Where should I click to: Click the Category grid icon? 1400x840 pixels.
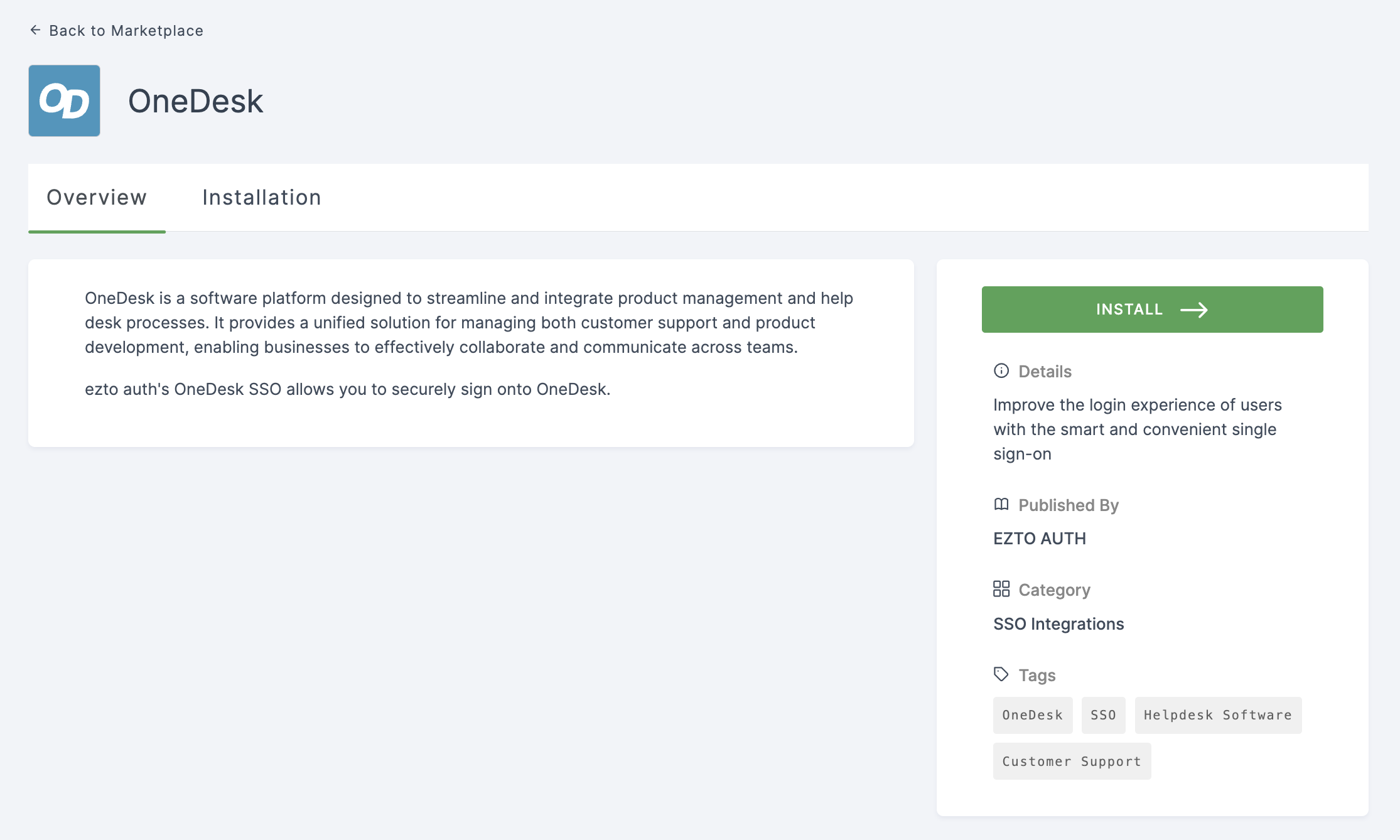(1001, 589)
